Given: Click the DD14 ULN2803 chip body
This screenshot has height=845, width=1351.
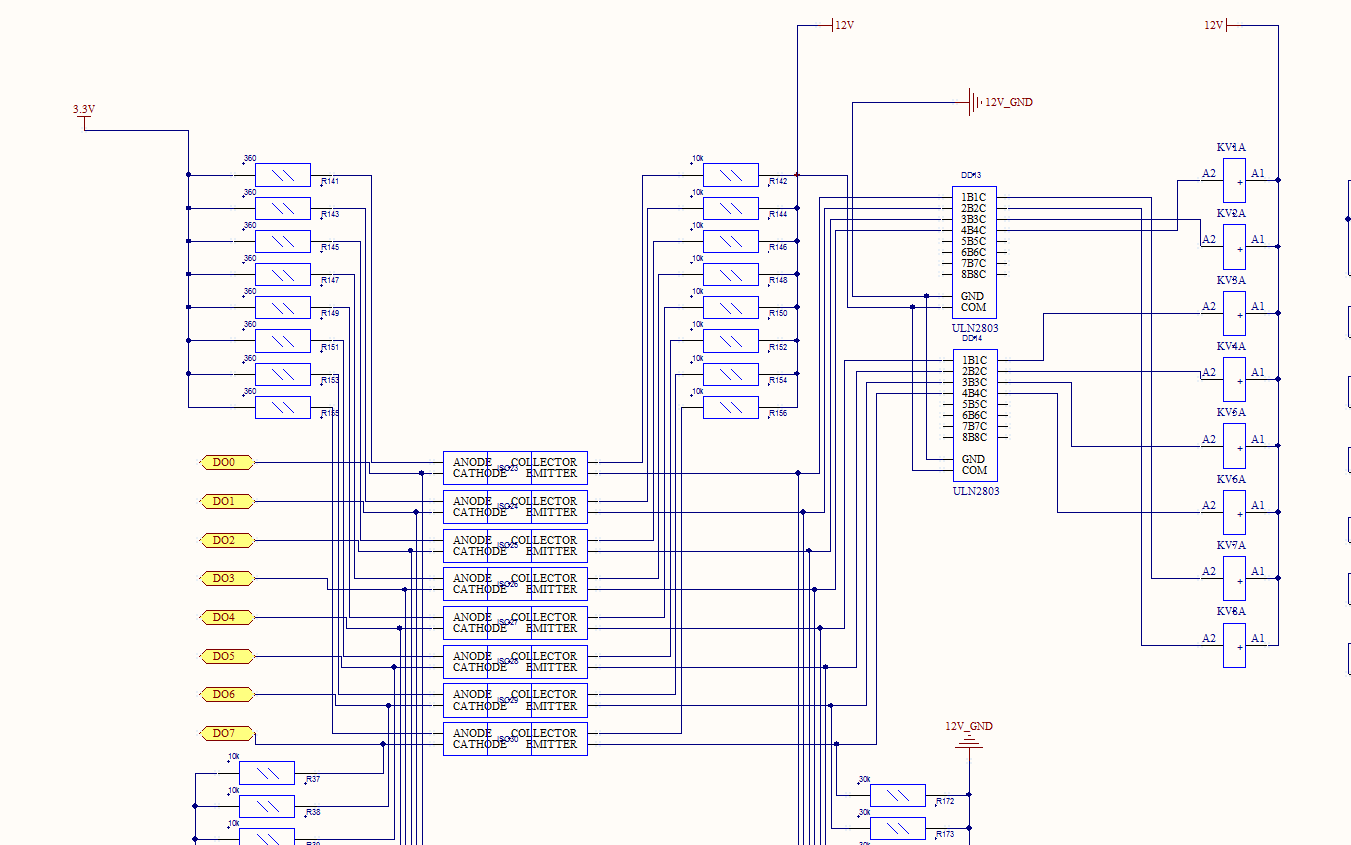Looking at the screenshot, I should point(974,416).
